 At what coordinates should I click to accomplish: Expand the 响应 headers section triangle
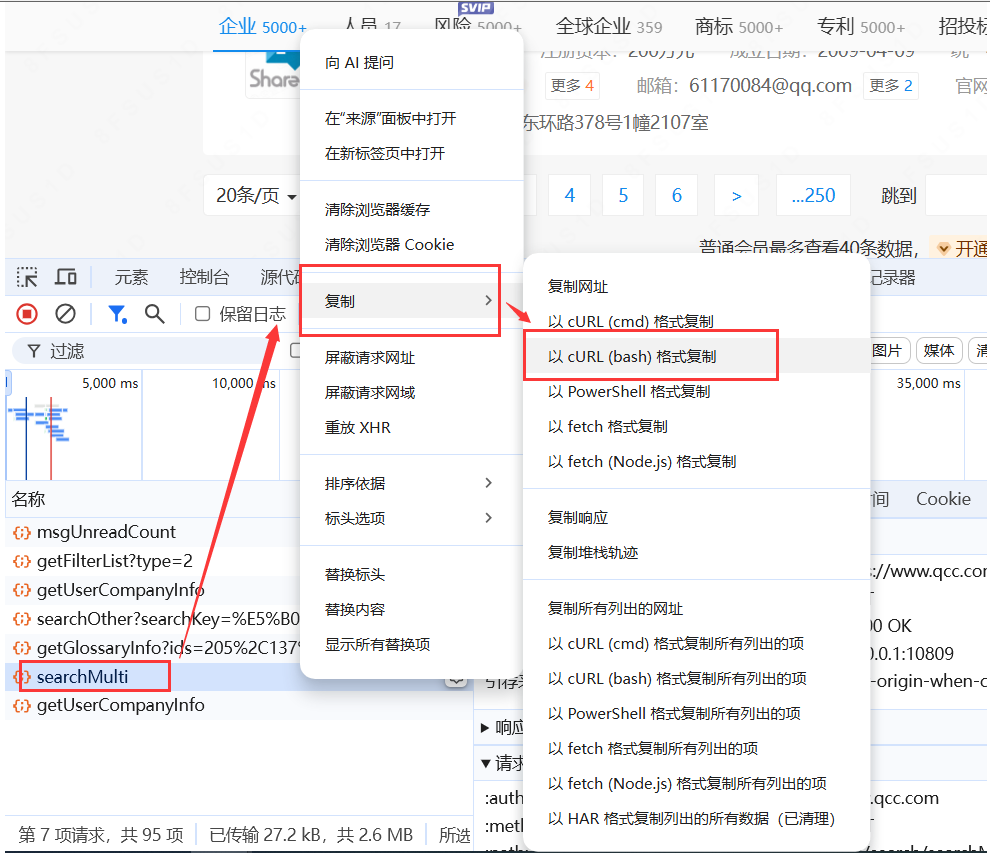click(x=485, y=728)
